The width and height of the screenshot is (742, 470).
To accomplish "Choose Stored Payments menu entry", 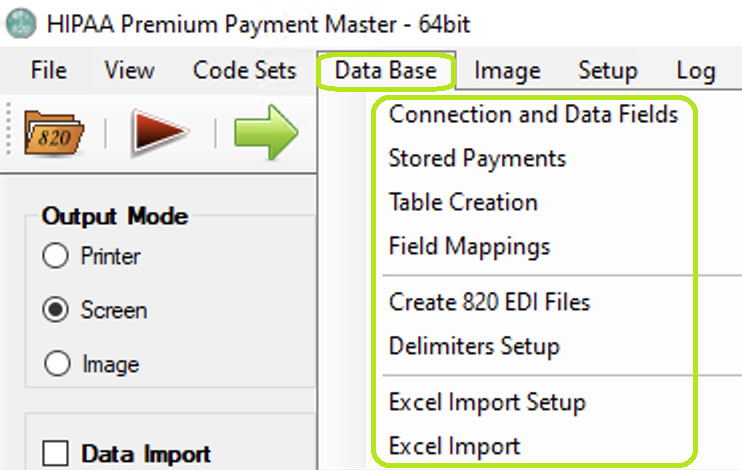I will [477, 158].
